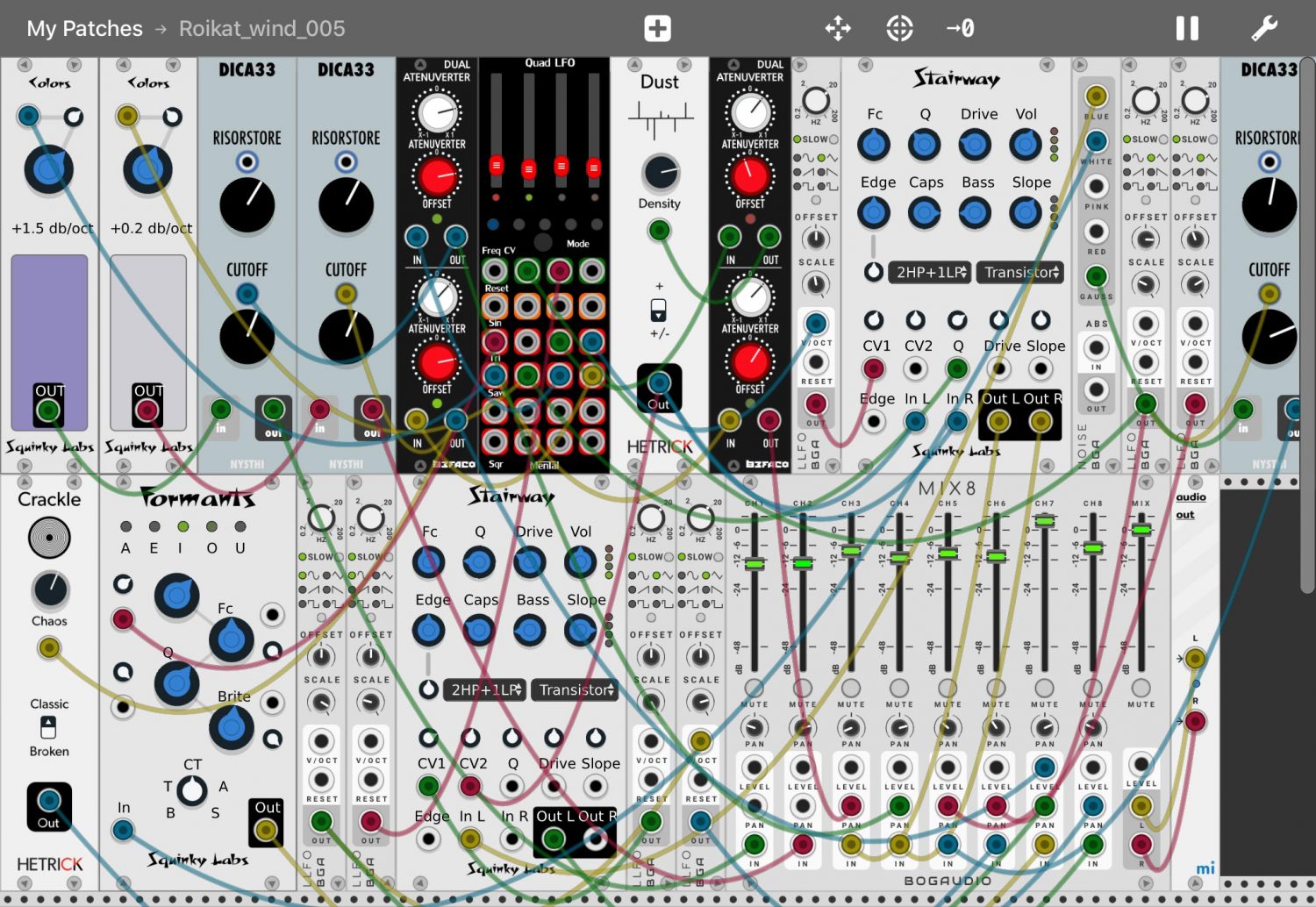Viewport: 1316px width, 907px height.
Task: Toggle the Dust +/- polarity switch
Action: 658,311
